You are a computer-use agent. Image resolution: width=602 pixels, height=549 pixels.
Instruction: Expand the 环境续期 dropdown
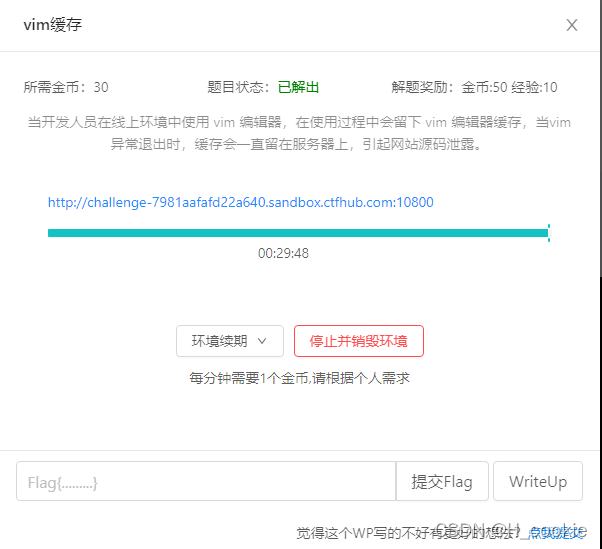[x=230, y=341]
